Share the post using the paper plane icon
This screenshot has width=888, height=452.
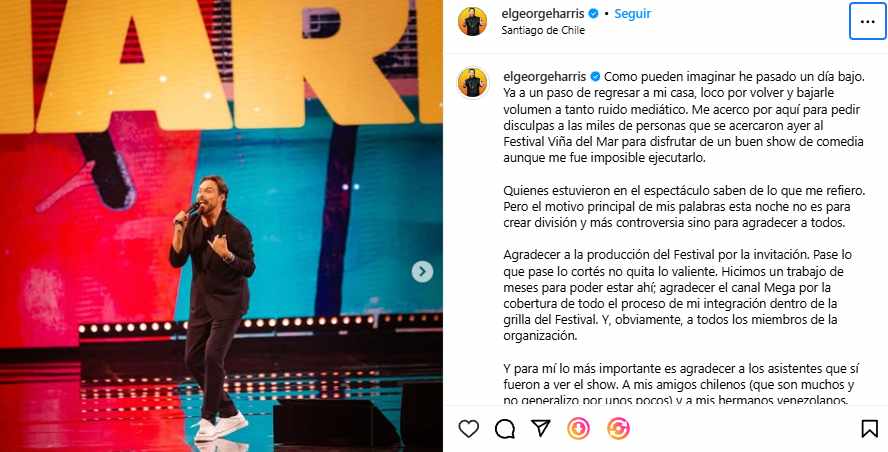tap(541, 428)
